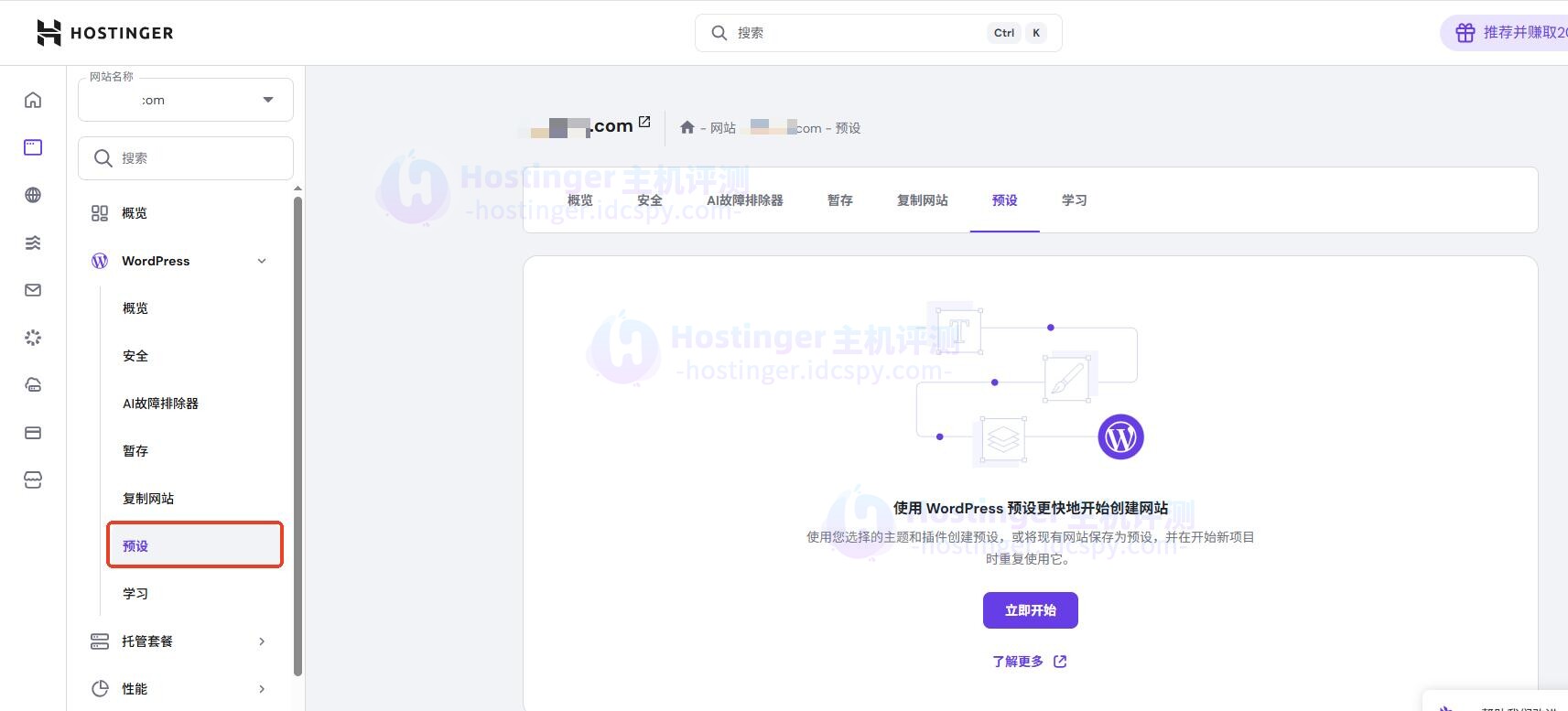Select the 预设 tab
Screen dimensions: 1568x711
(1005, 200)
